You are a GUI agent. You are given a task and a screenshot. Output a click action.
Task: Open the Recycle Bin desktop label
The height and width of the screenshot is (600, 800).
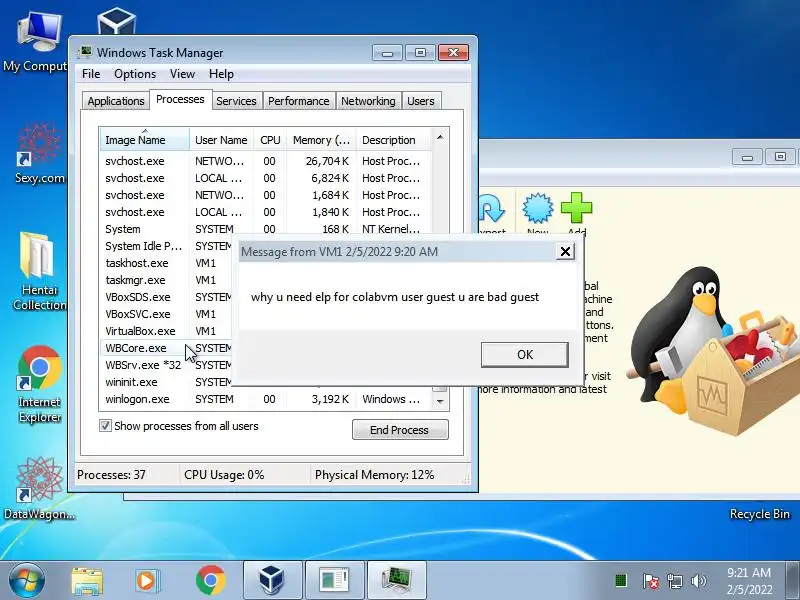pyautogui.click(x=759, y=514)
